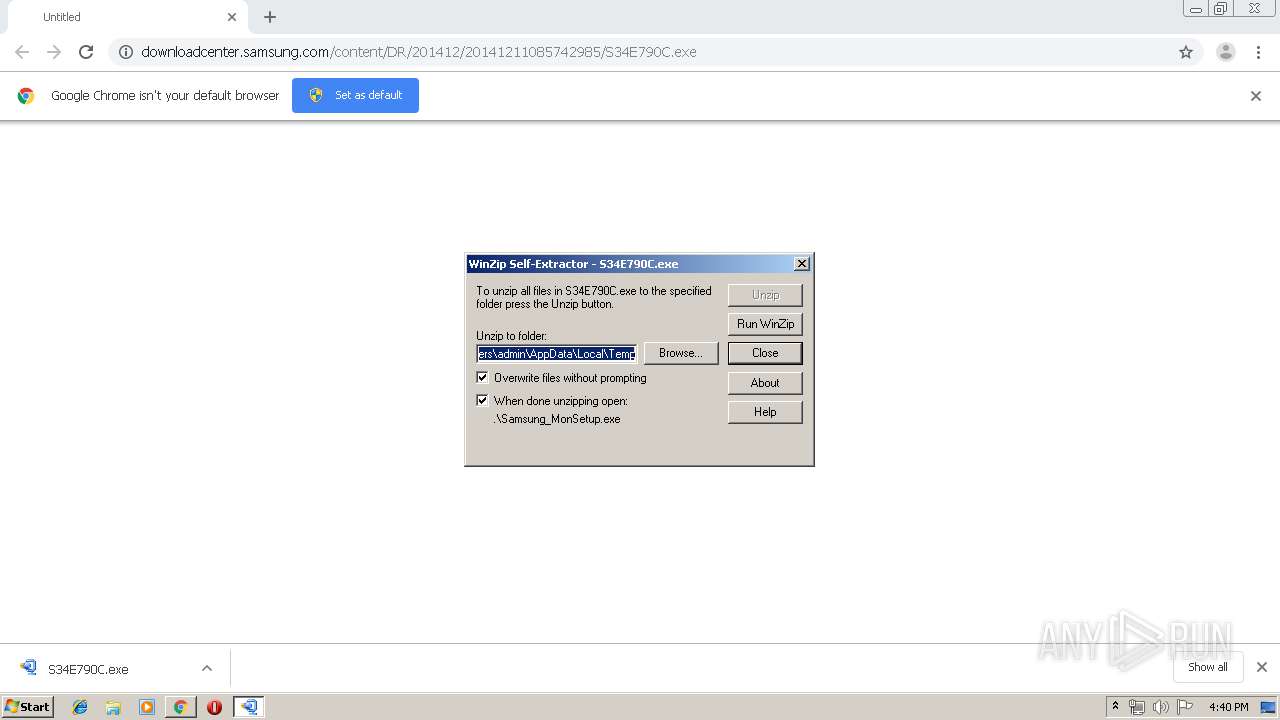Open the red Opera icon in taskbar
The width and height of the screenshot is (1280, 720).
coord(214,707)
